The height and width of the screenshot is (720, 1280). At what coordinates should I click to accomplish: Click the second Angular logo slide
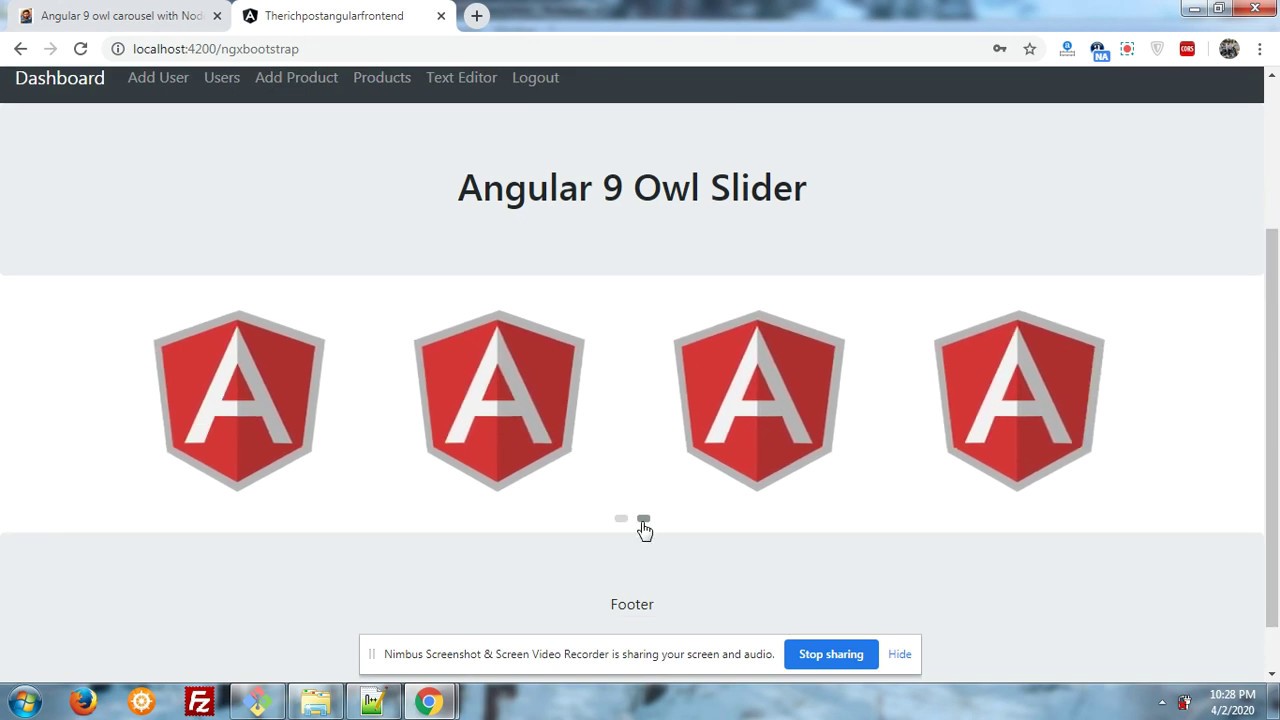pyautogui.click(x=499, y=400)
